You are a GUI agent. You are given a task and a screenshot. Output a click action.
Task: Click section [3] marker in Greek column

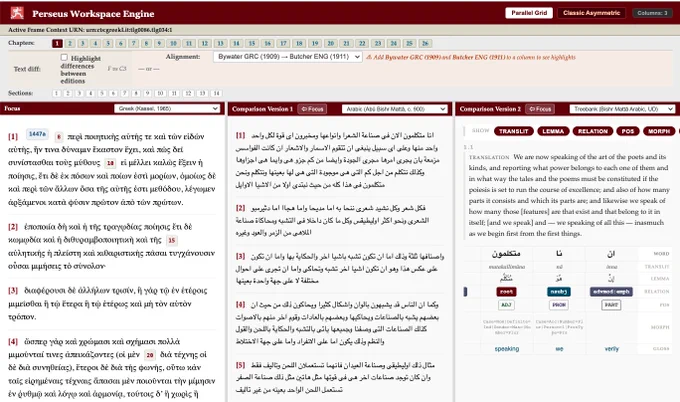[x=13, y=291]
